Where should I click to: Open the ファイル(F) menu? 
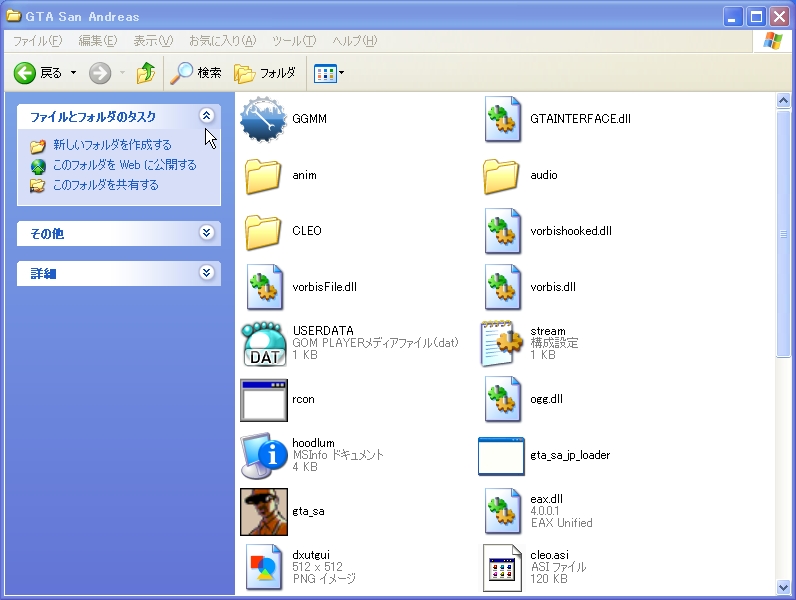(38, 41)
